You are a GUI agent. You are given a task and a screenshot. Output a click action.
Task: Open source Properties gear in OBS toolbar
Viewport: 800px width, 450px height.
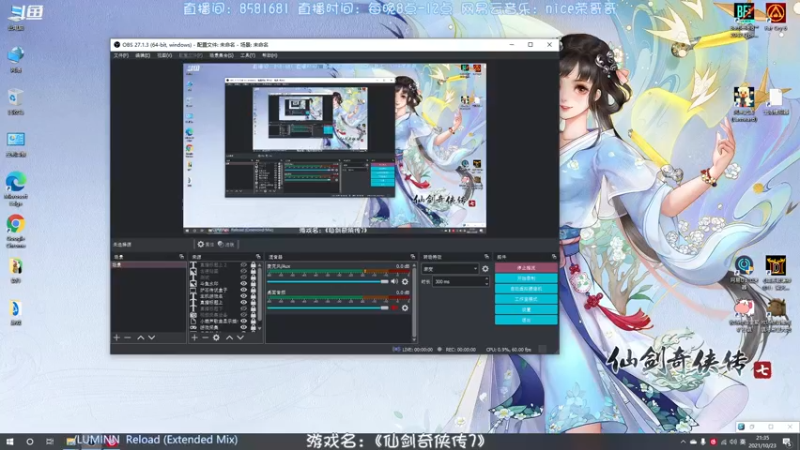click(205, 244)
